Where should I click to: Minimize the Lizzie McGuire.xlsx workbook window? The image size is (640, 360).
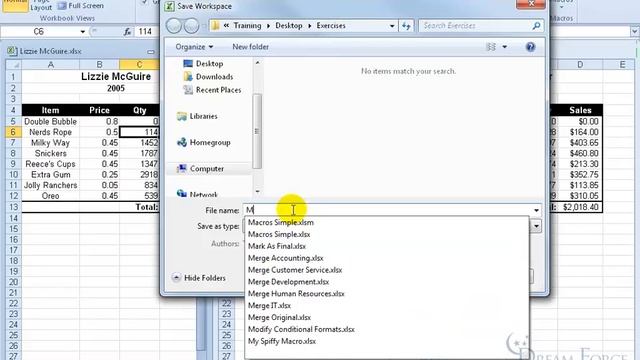(x=151, y=51)
